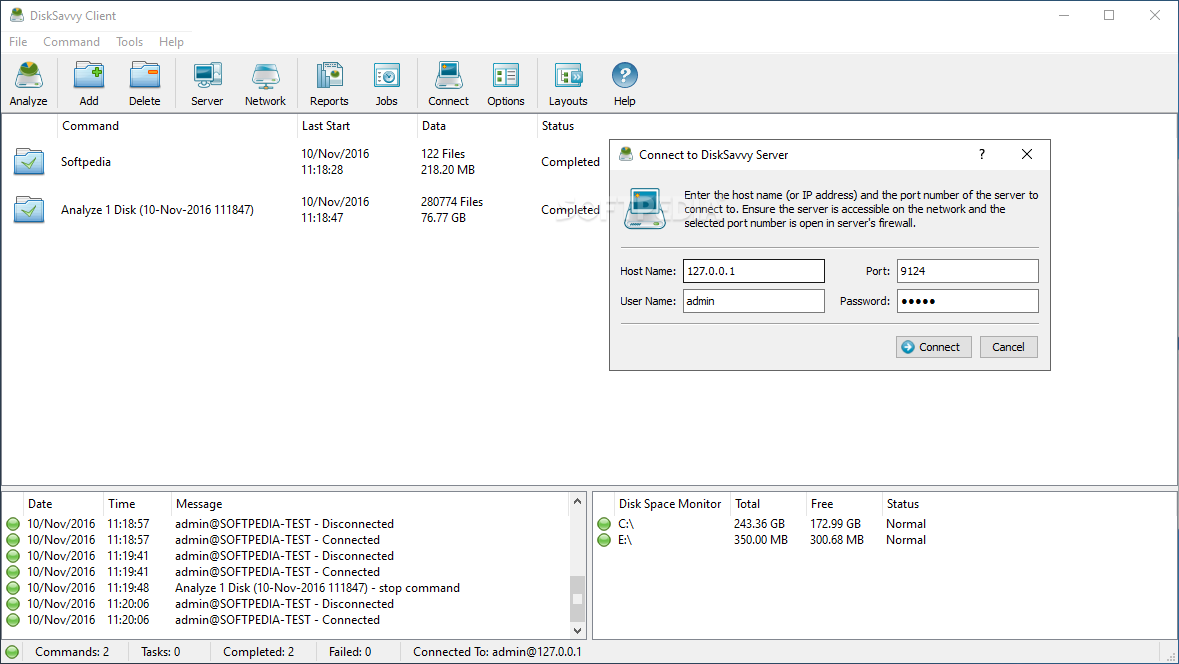Click the Add command toolbar icon

[x=89, y=83]
